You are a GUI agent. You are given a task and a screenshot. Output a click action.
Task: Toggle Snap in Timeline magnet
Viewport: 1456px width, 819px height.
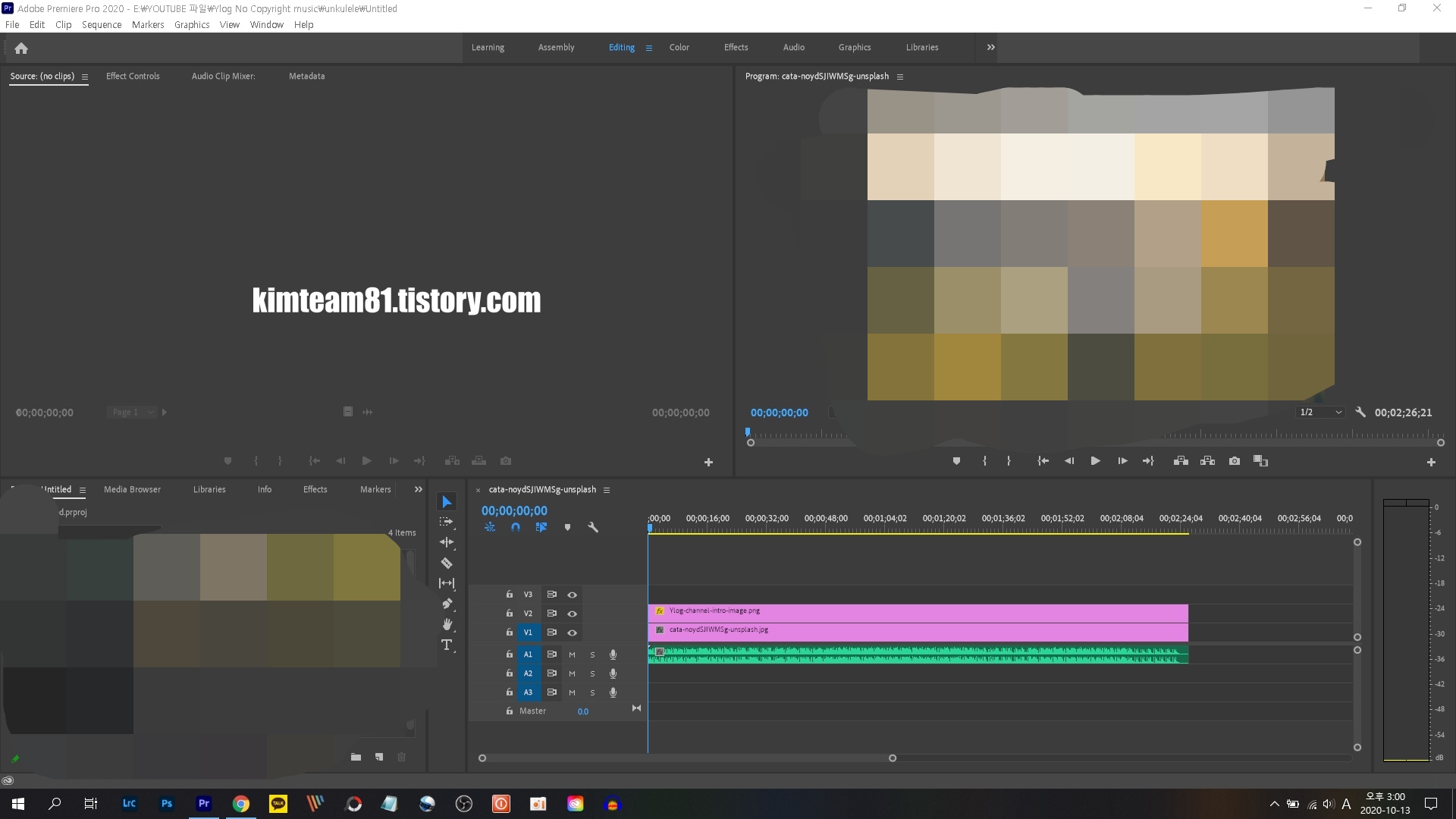click(516, 527)
